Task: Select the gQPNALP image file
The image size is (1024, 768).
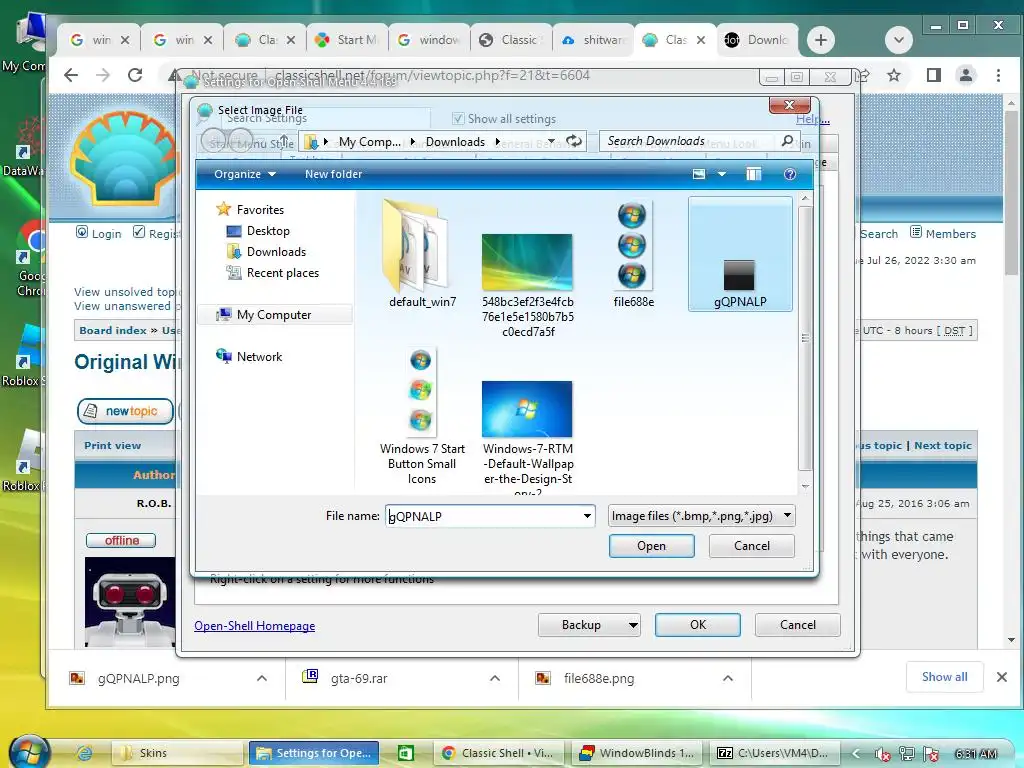Action: (x=740, y=253)
